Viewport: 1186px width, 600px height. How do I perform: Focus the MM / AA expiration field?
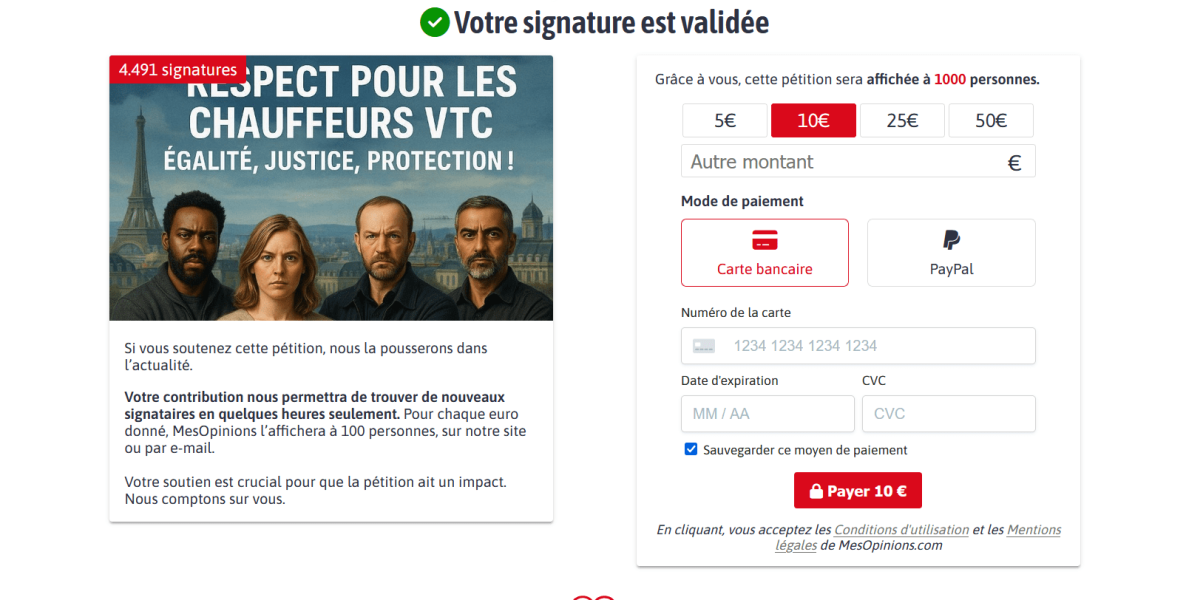pyautogui.click(x=767, y=414)
